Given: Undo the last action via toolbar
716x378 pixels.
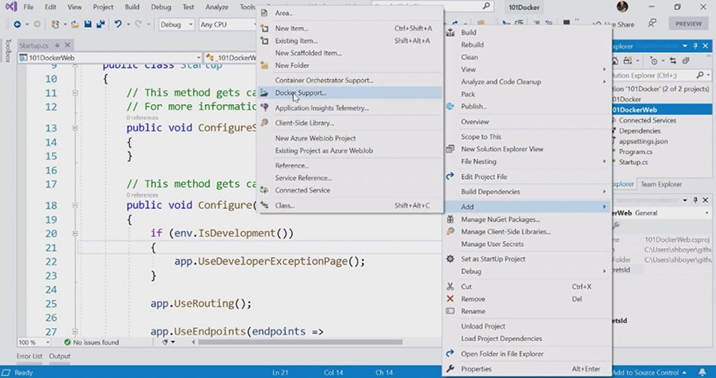Looking at the screenshot, I should (118, 25).
